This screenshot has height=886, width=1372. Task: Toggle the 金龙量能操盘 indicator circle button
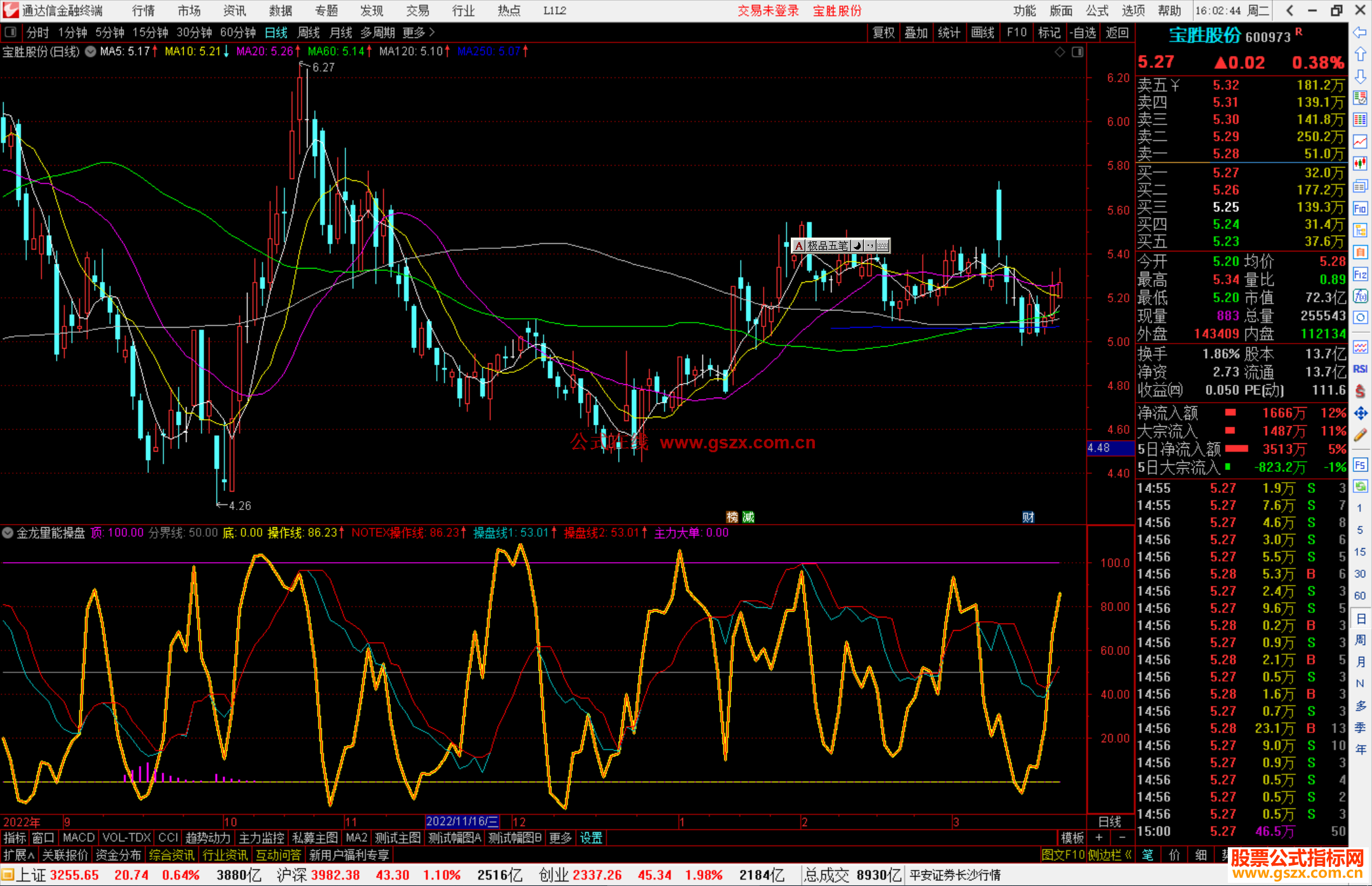8,533
